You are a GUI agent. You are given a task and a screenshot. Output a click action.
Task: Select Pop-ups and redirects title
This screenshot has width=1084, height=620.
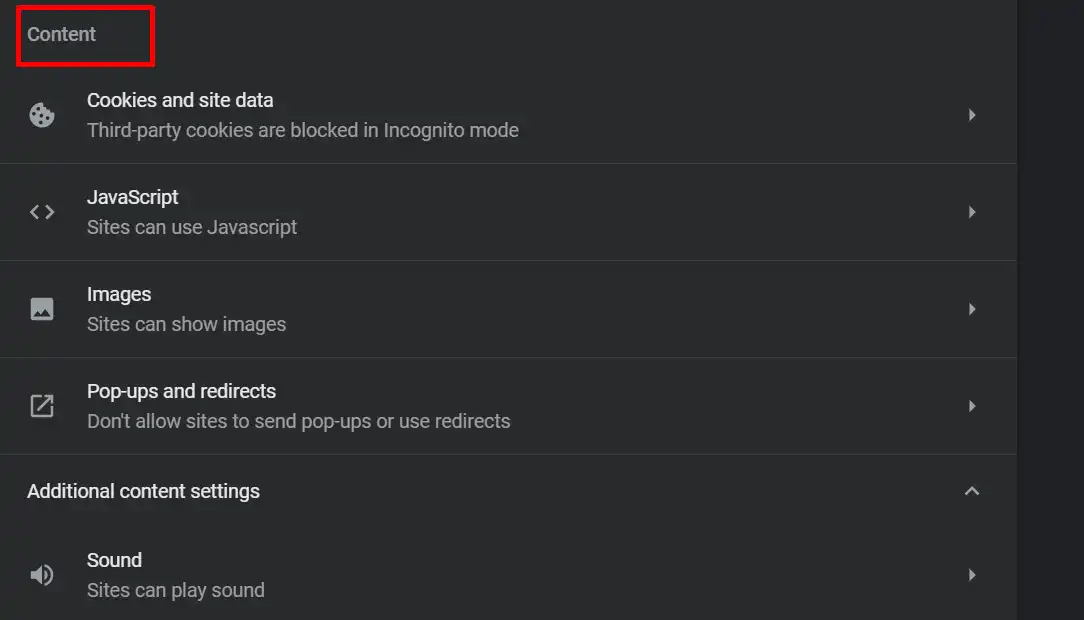click(x=181, y=391)
